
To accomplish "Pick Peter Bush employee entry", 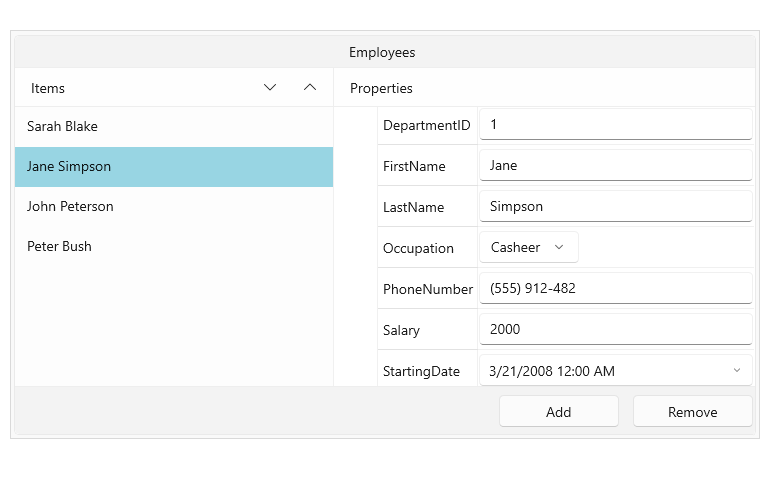I will (x=174, y=246).
